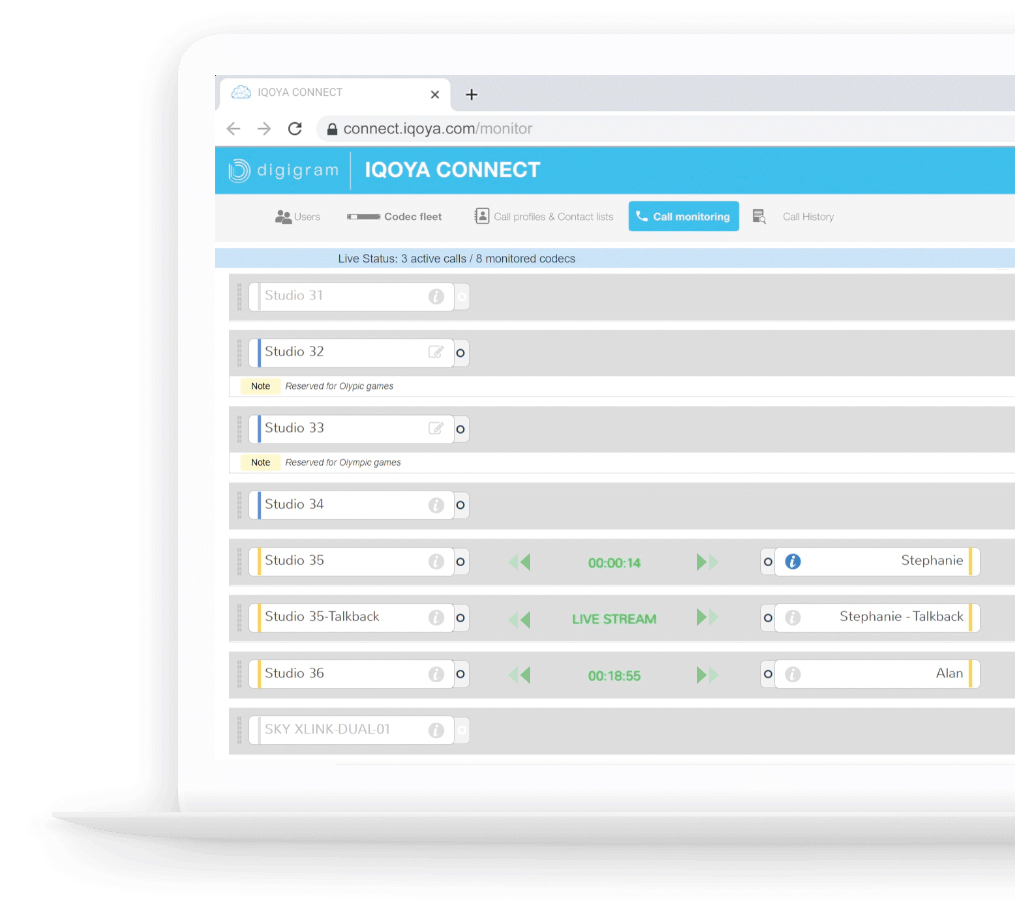
Task: Click the Note label under Studio 33
Action: click(x=260, y=463)
